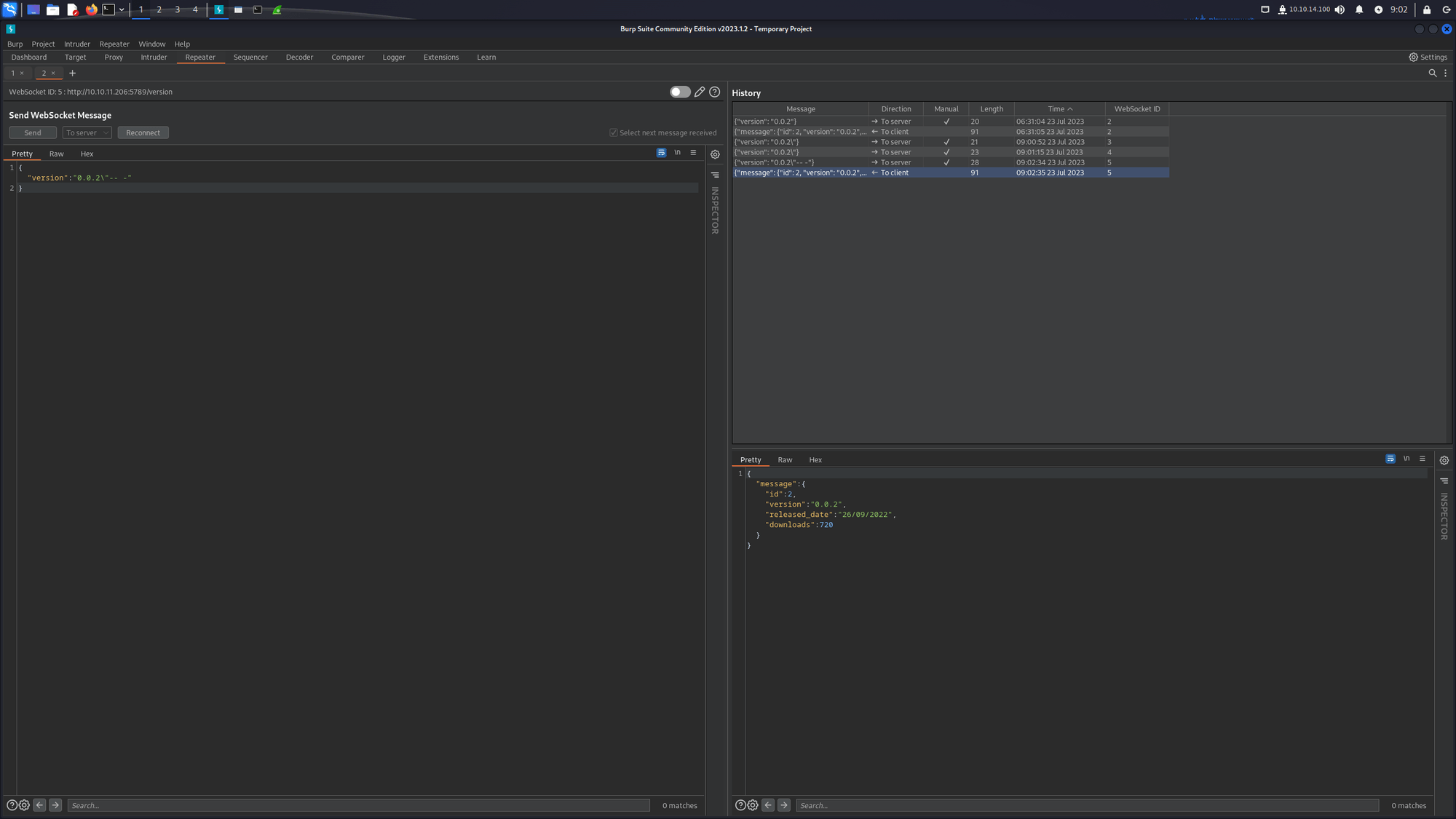Search the Repeater tabs with the magnifier
Image resolution: width=1456 pixels, height=819 pixels.
[x=1432, y=73]
